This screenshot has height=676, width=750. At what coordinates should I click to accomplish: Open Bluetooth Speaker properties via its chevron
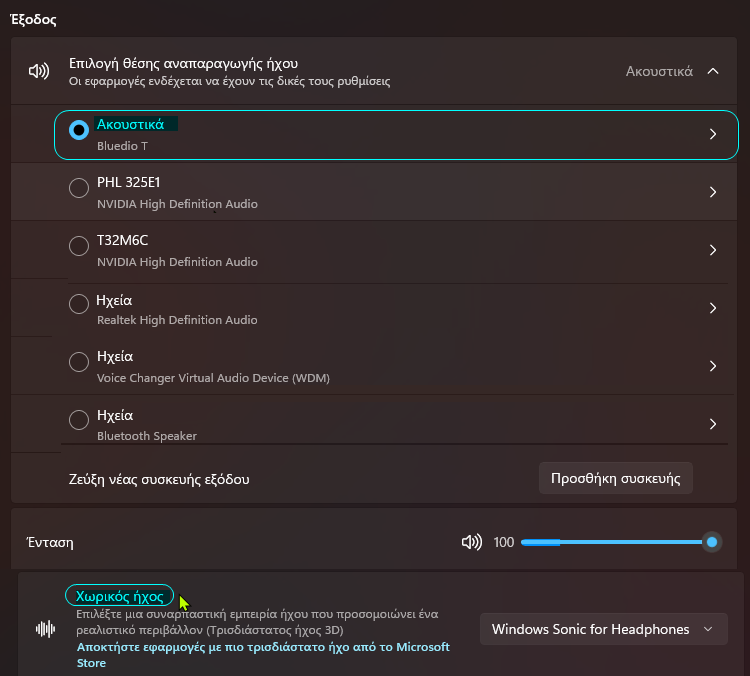click(x=713, y=424)
